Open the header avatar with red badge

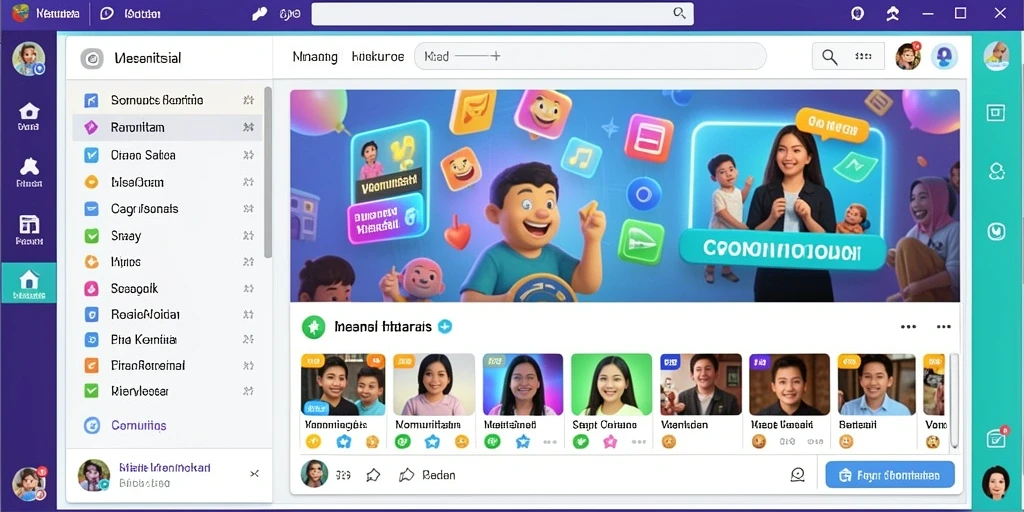pyautogui.click(x=908, y=57)
